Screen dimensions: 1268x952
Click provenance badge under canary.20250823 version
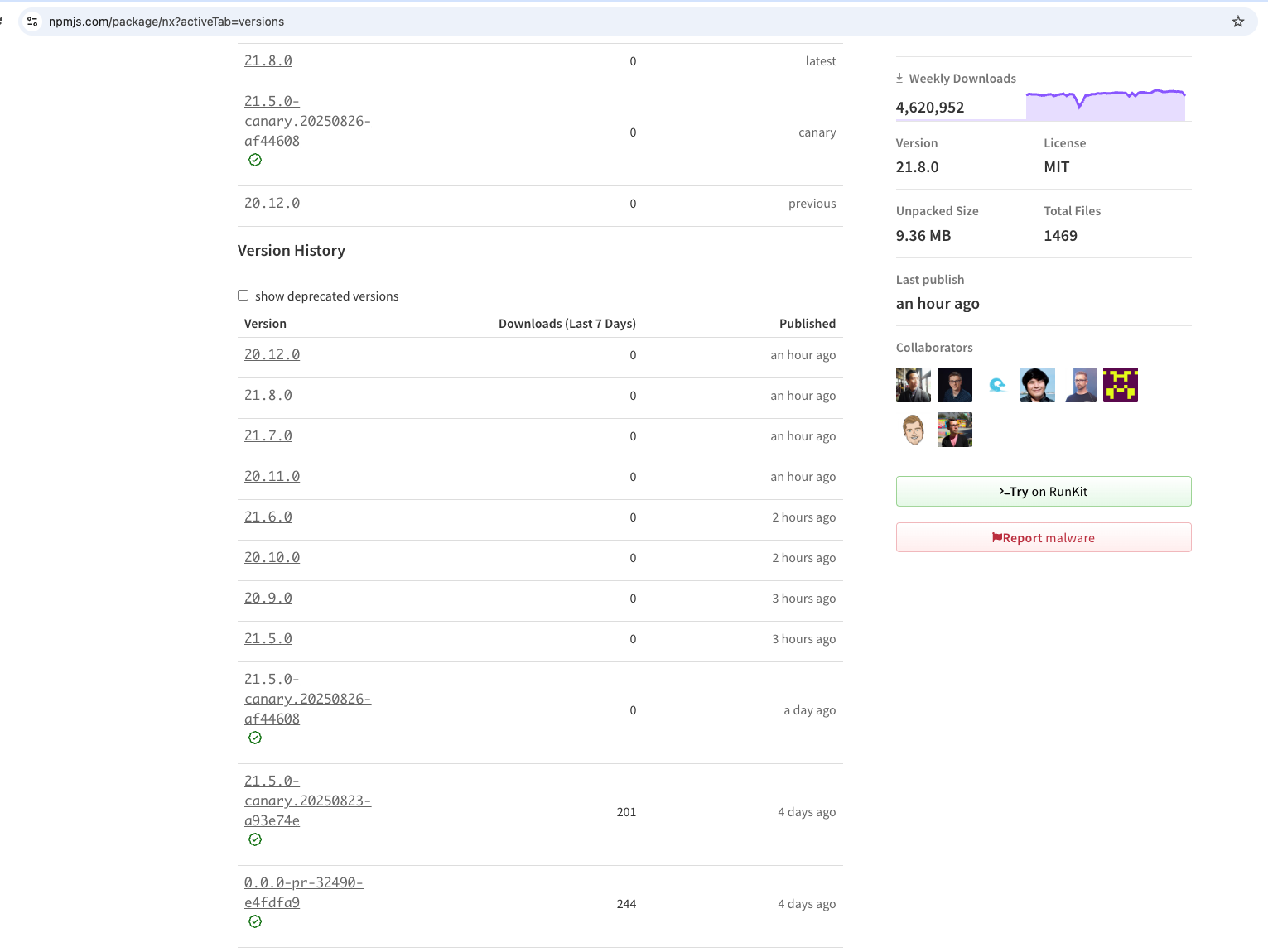(255, 839)
